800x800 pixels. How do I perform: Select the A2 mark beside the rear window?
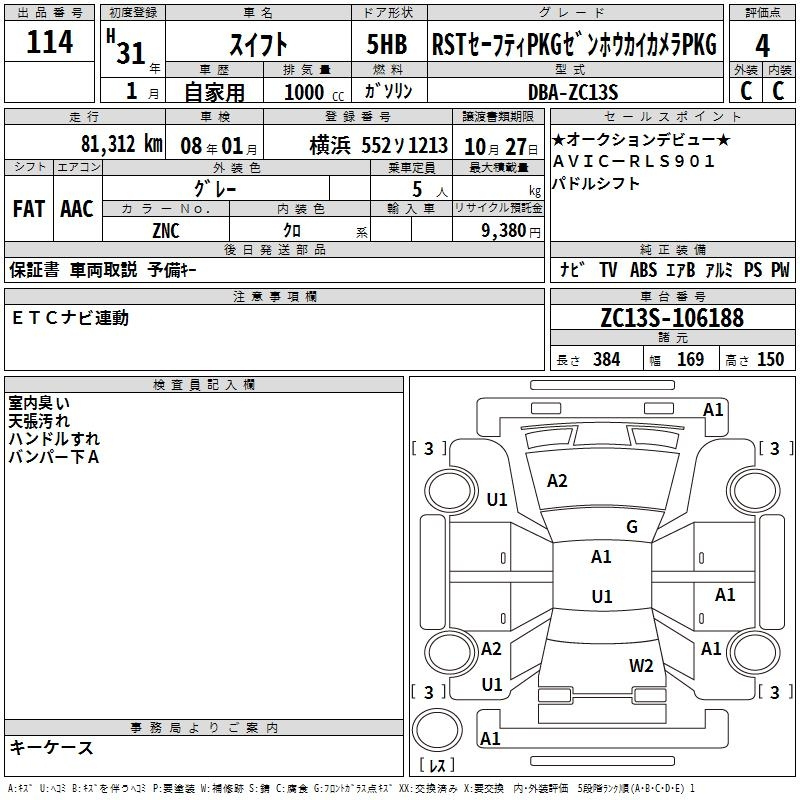[491, 649]
